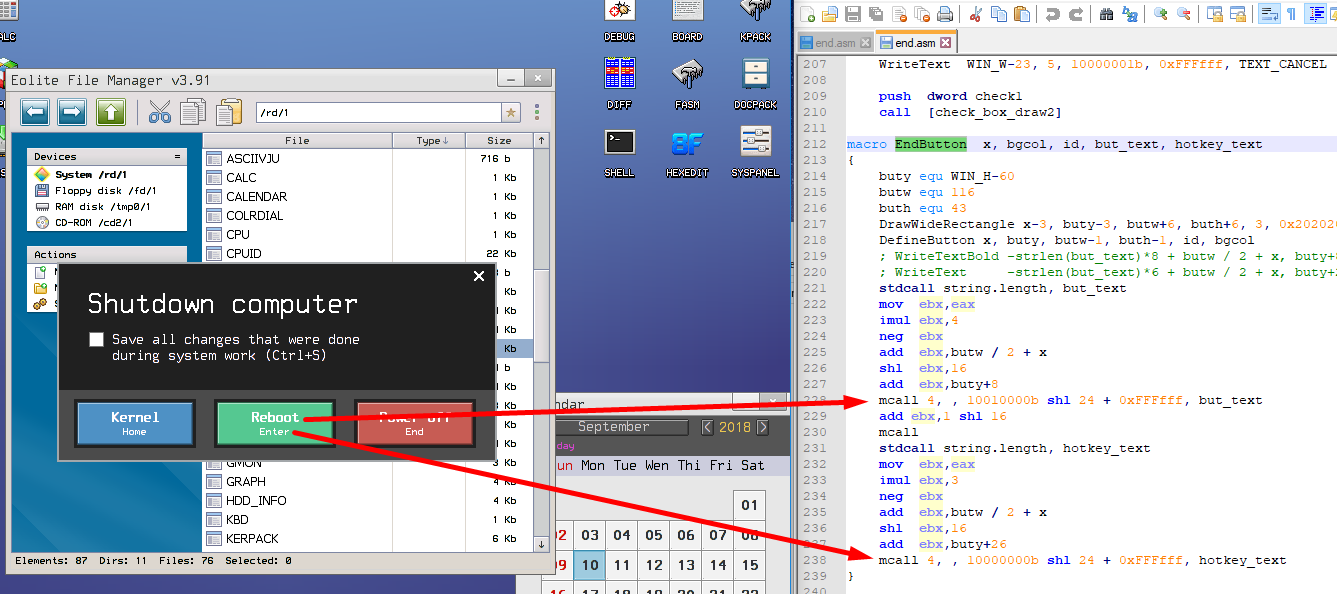Open the three-dot menu in Eolite
The height and width of the screenshot is (594, 1337).
click(x=537, y=112)
